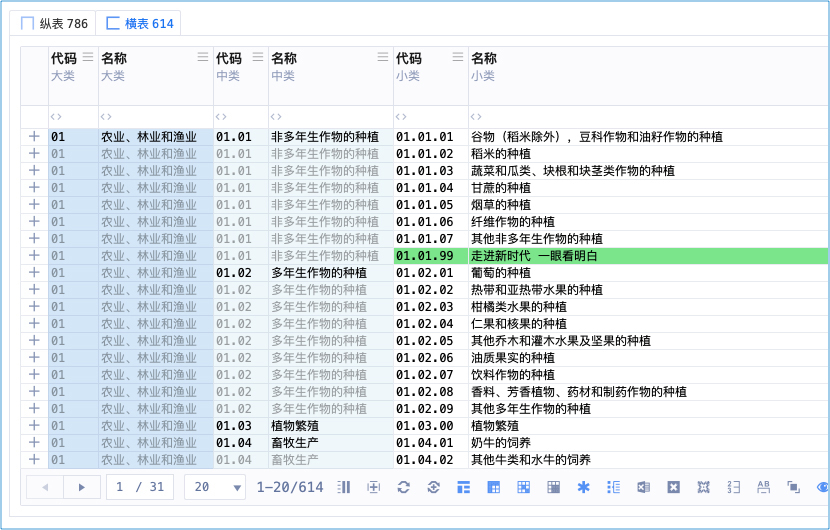This screenshot has height=530, width=830.
Task: Click the blue solid grid table icon
Action: tap(493, 487)
